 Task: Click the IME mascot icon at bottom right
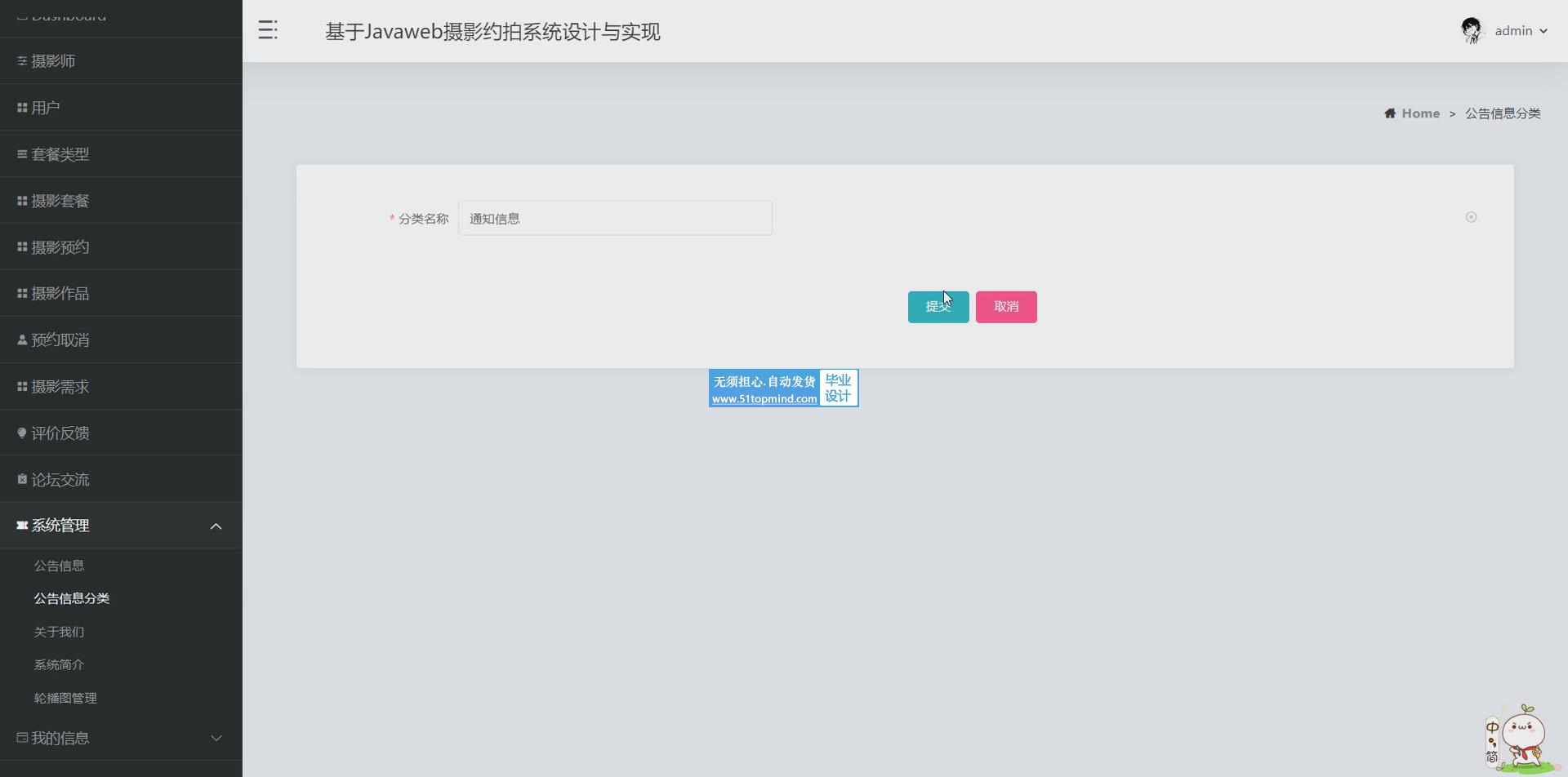tap(1521, 739)
